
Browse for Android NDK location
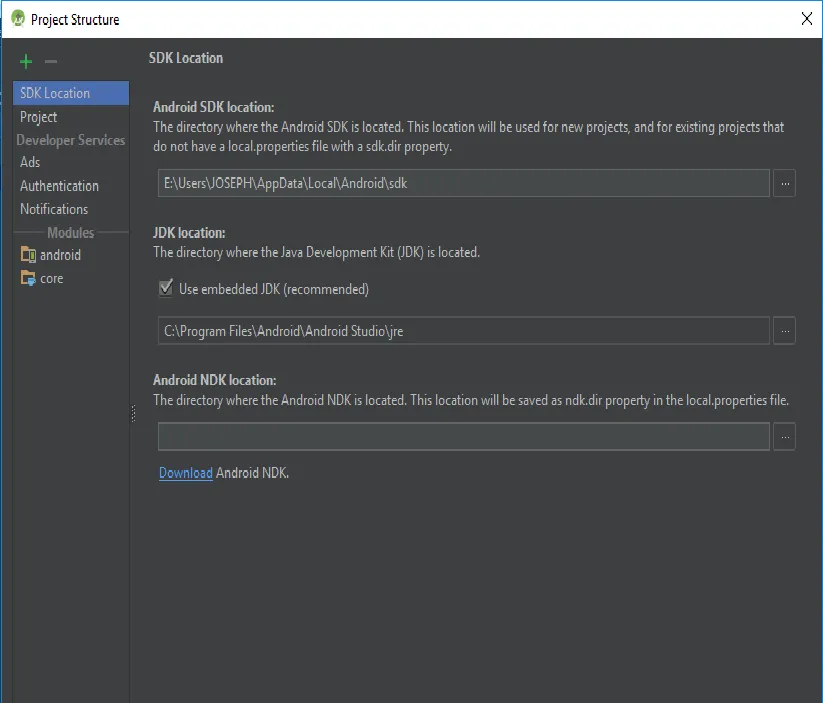point(784,436)
